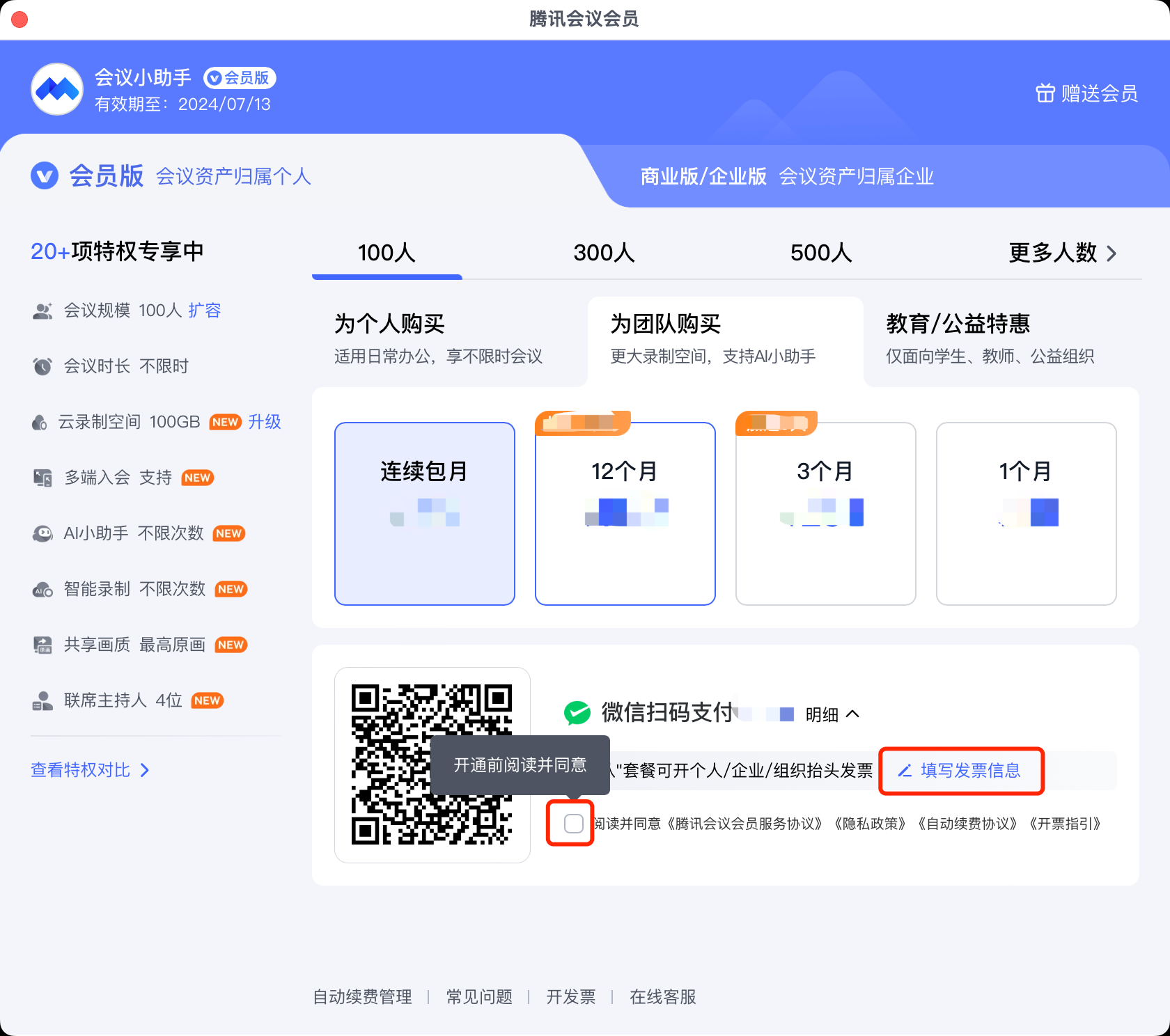This screenshot has width=1170, height=1036.
Task: Open 开发票 in footer
Action: [x=571, y=997]
